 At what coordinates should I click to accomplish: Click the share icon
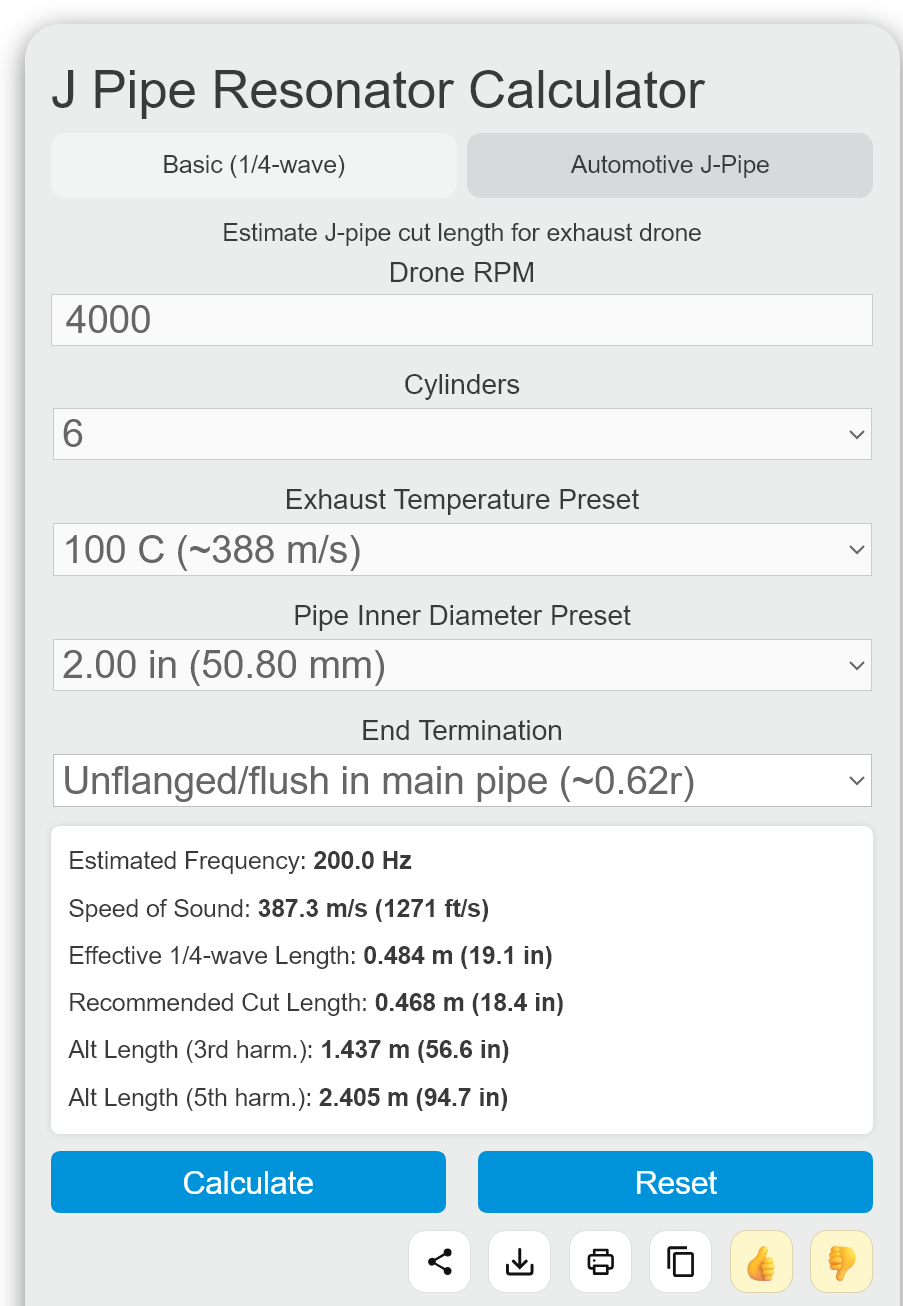click(x=440, y=1261)
